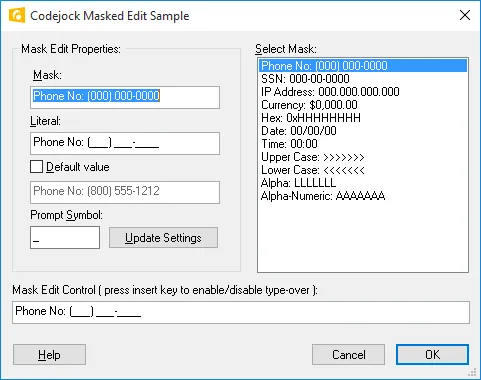The width and height of the screenshot is (481, 380).
Task: Click the Select Mask label
Action: pyautogui.click(x=286, y=49)
